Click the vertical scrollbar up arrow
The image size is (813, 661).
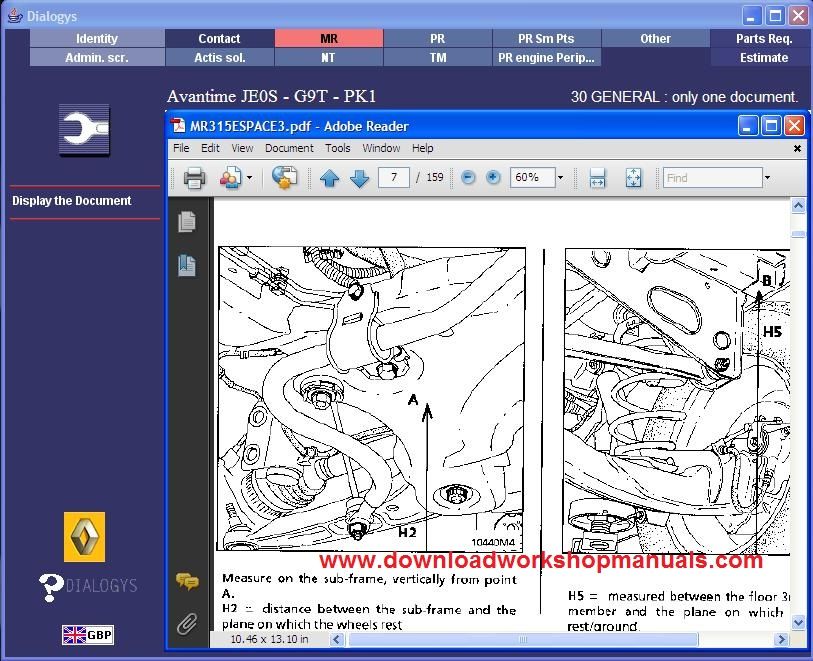[x=798, y=206]
